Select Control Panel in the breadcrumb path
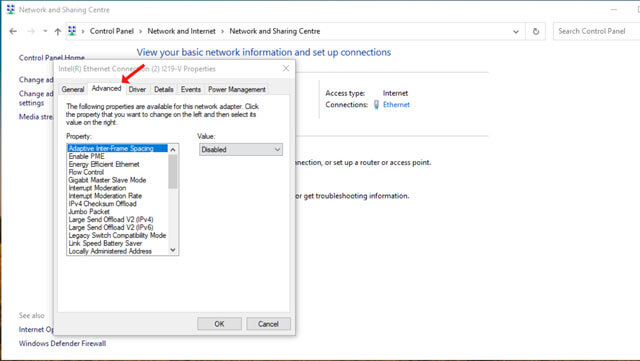640x361 pixels. coord(112,31)
